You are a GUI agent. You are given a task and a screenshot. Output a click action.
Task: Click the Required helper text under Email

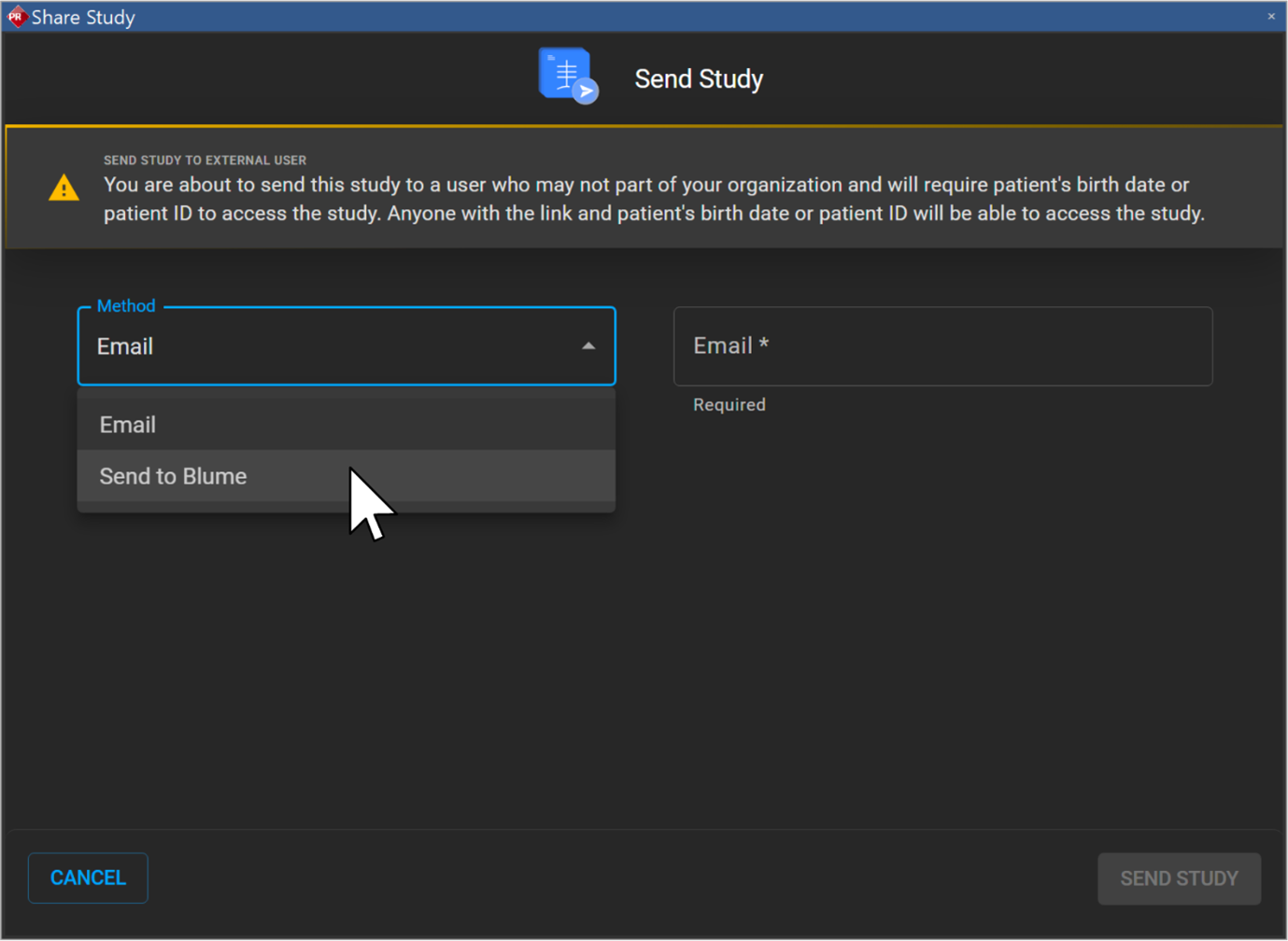(729, 404)
